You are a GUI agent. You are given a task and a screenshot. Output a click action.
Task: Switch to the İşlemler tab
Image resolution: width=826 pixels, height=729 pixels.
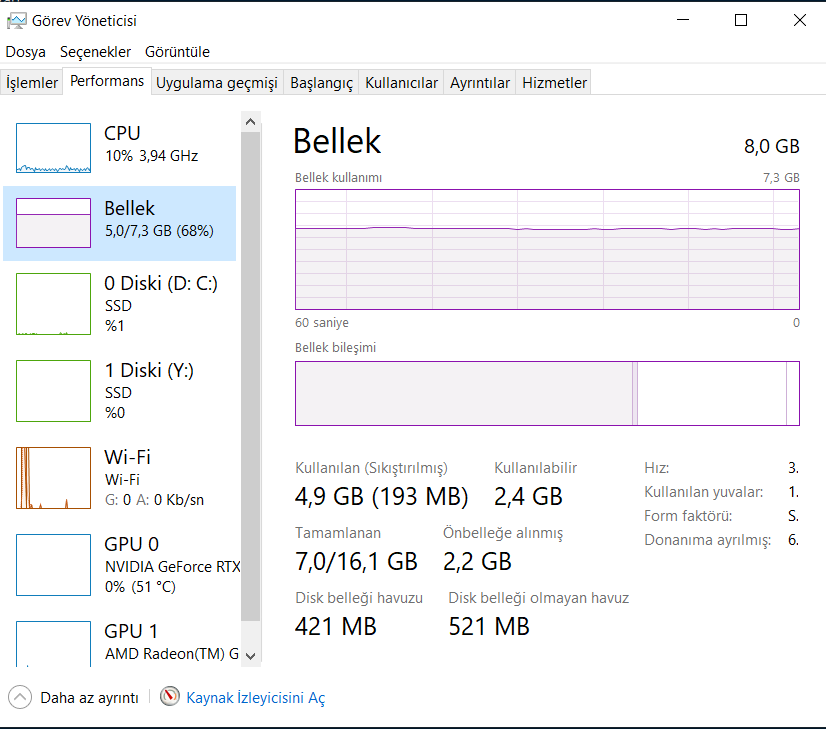(32, 83)
